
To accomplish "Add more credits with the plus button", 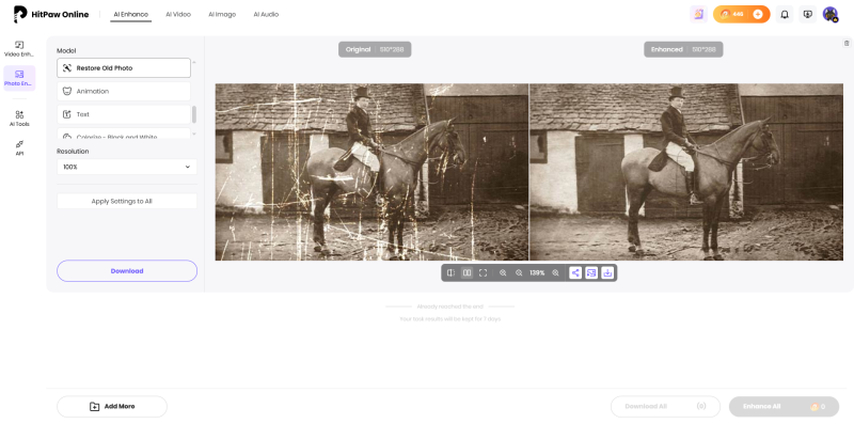I will [758, 15].
